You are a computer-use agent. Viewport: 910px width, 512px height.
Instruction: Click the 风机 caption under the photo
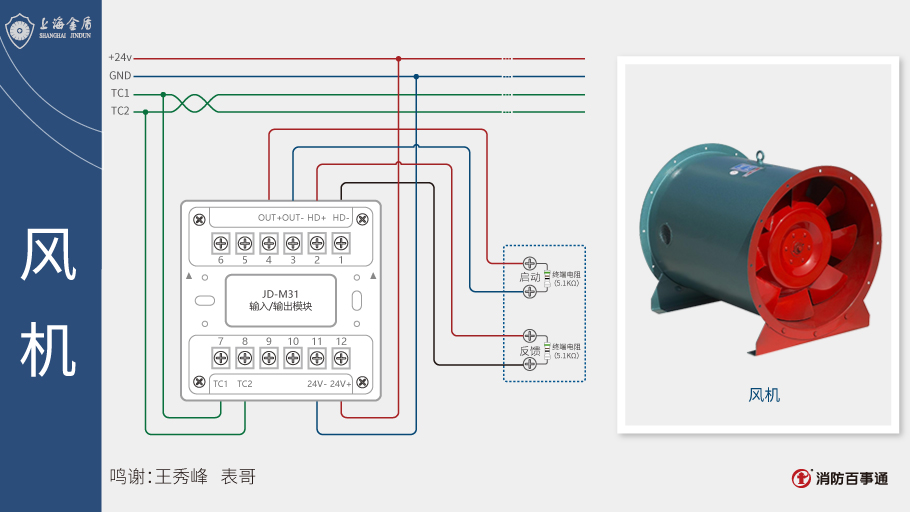tap(764, 395)
